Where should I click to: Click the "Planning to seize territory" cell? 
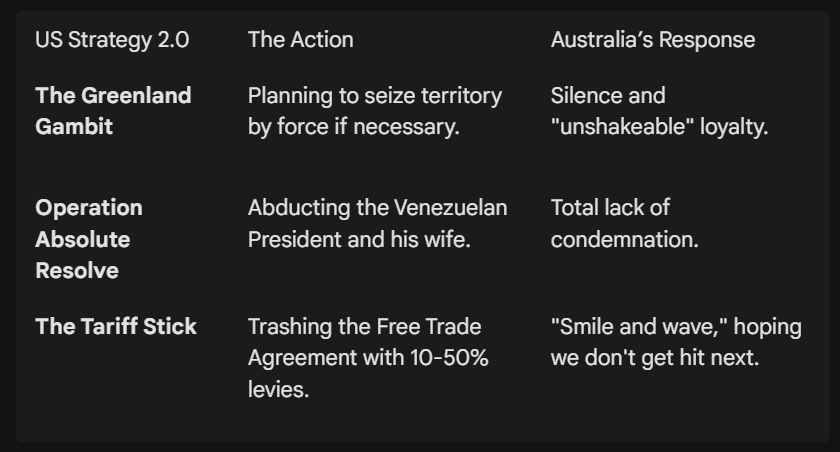pyautogui.click(x=375, y=111)
